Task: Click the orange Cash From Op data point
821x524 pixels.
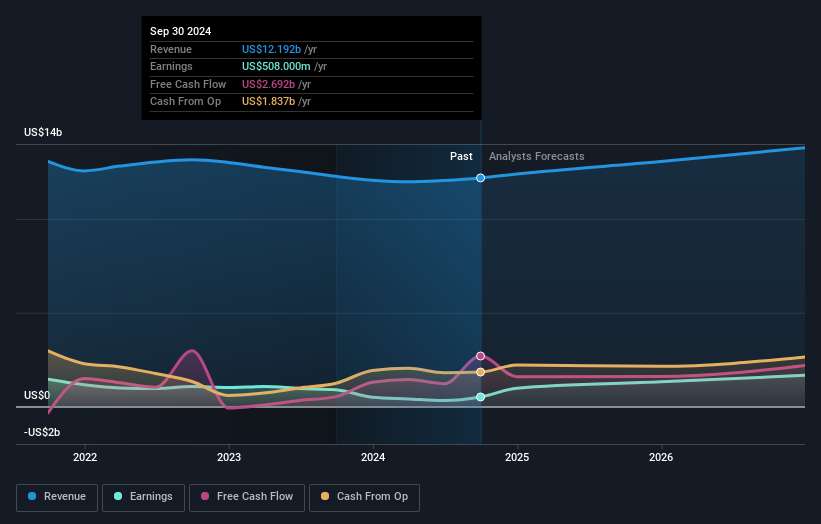Action: click(x=480, y=372)
